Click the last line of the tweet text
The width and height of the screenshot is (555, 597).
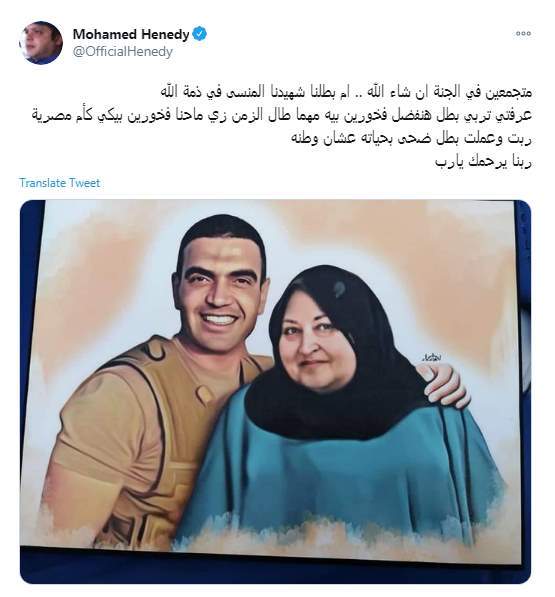[483, 162]
